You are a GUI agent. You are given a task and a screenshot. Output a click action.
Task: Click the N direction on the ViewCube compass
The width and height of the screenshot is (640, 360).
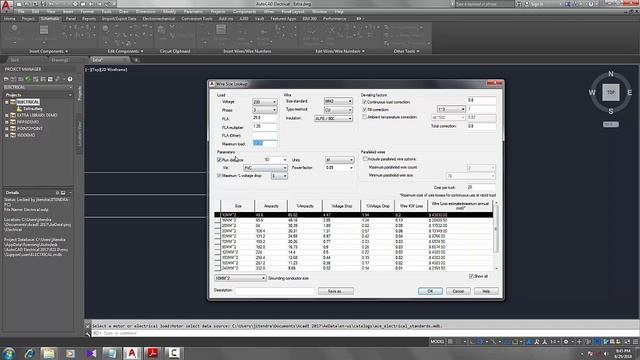point(611,74)
